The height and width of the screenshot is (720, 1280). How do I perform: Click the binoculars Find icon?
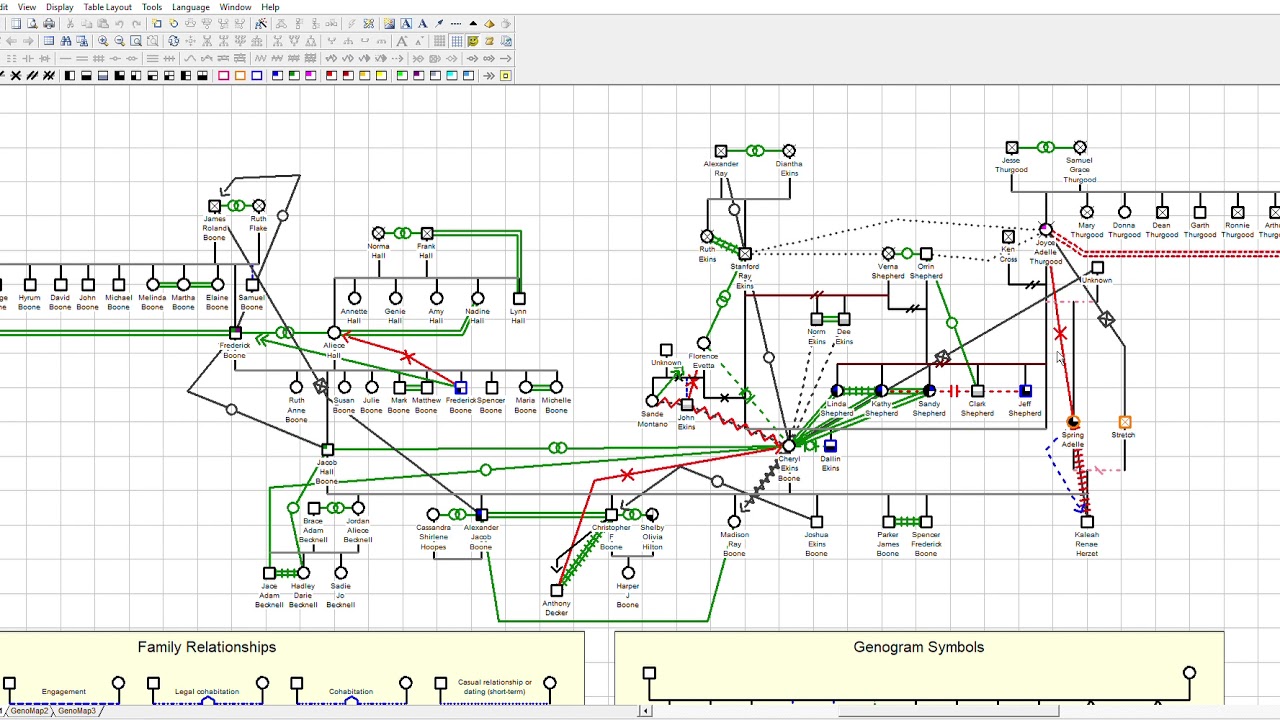[65, 41]
